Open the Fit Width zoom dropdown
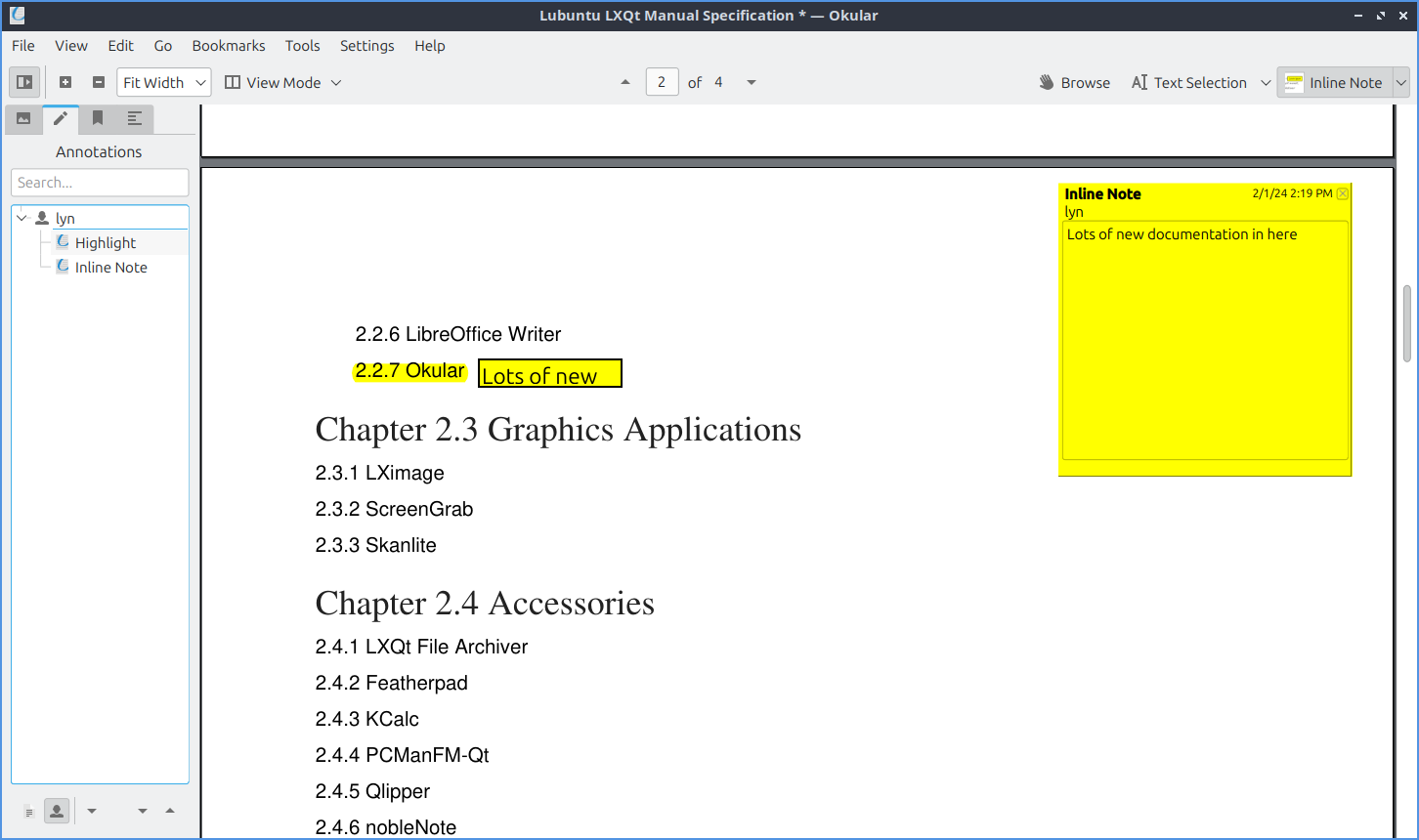The image size is (1419, 840). [x=164, y=83]
